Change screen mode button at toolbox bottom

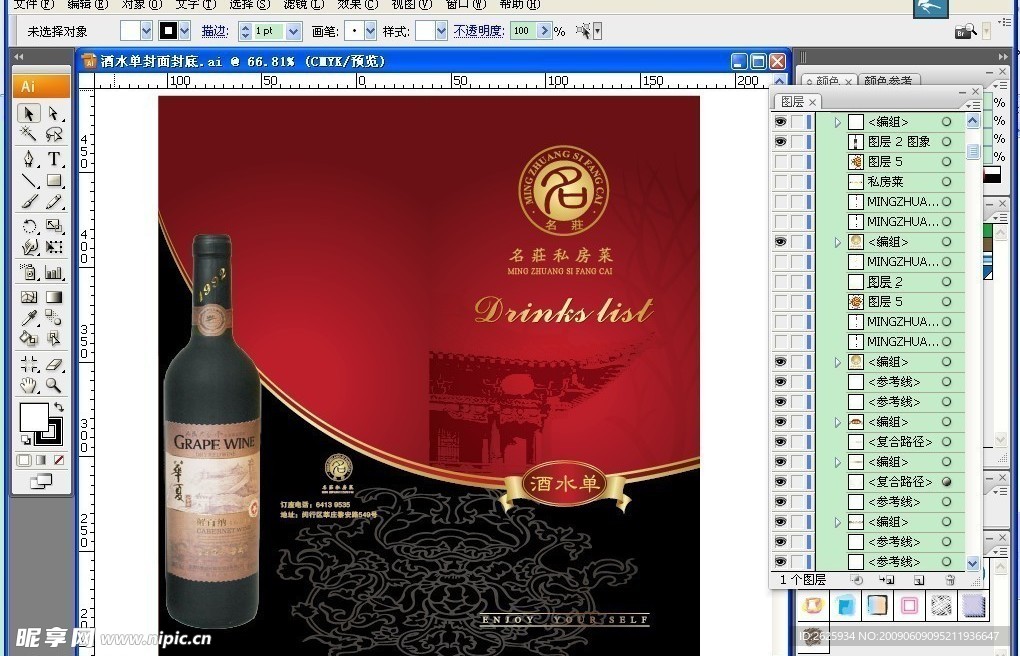pos(41,482)
